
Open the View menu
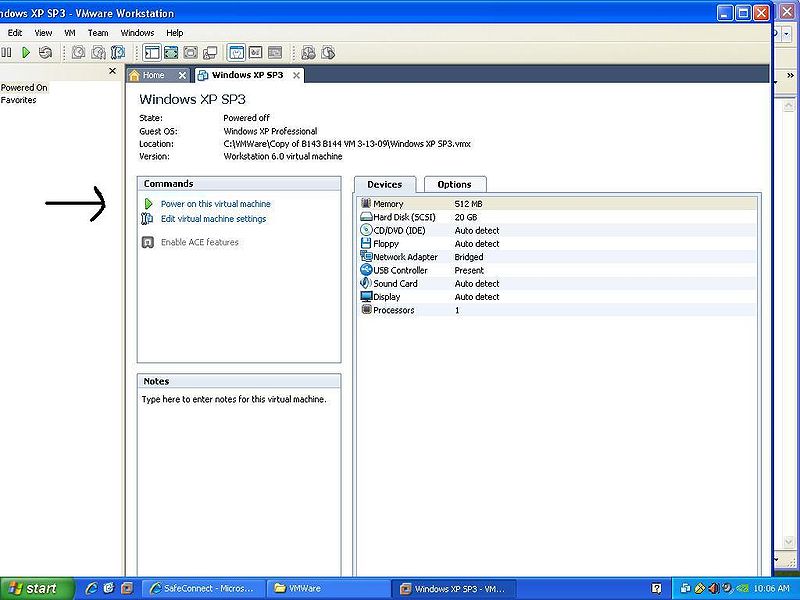click(43, 33)
